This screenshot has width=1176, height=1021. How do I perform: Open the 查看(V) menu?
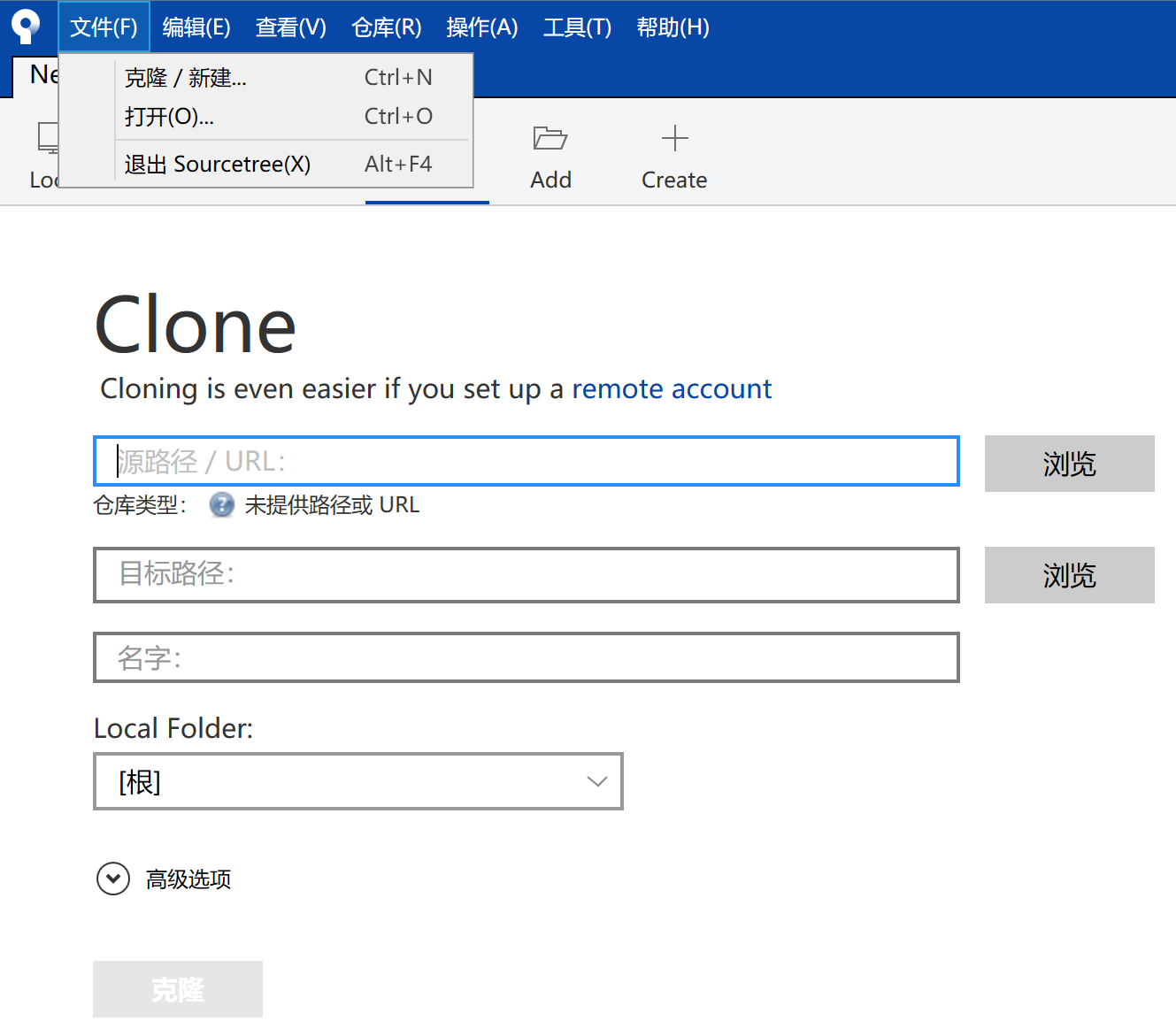tap(291, 27)
